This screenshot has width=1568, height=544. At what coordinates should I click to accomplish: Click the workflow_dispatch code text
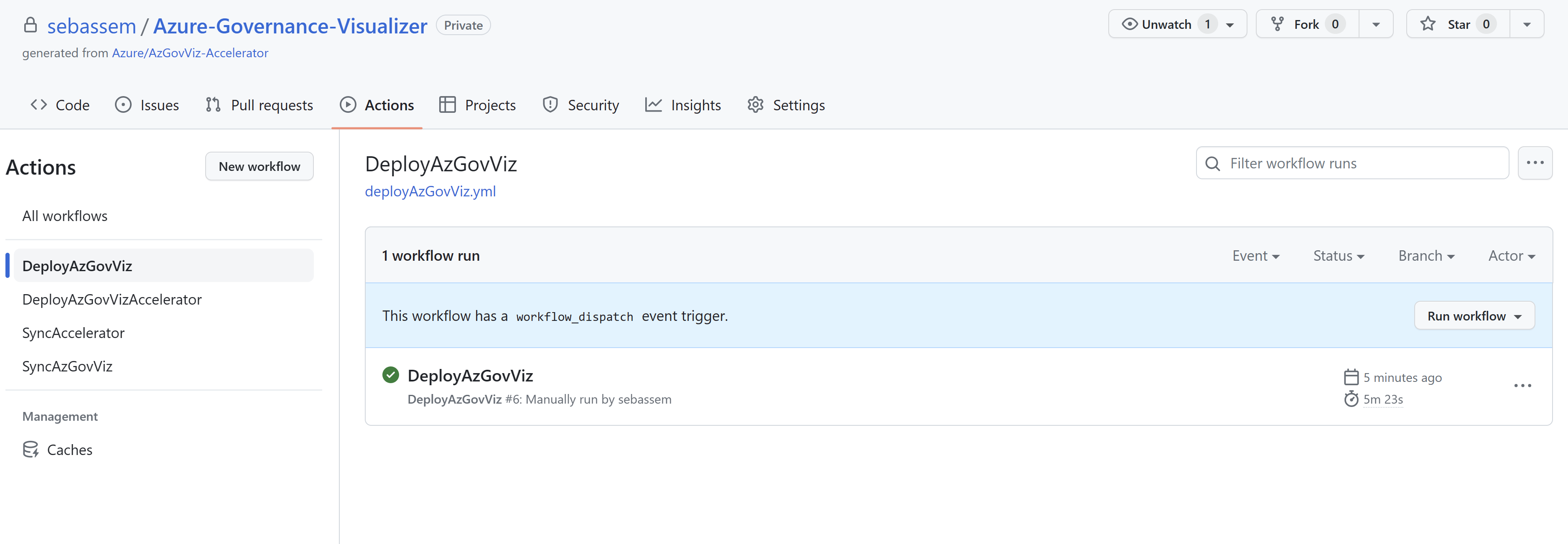pos(575,316)
